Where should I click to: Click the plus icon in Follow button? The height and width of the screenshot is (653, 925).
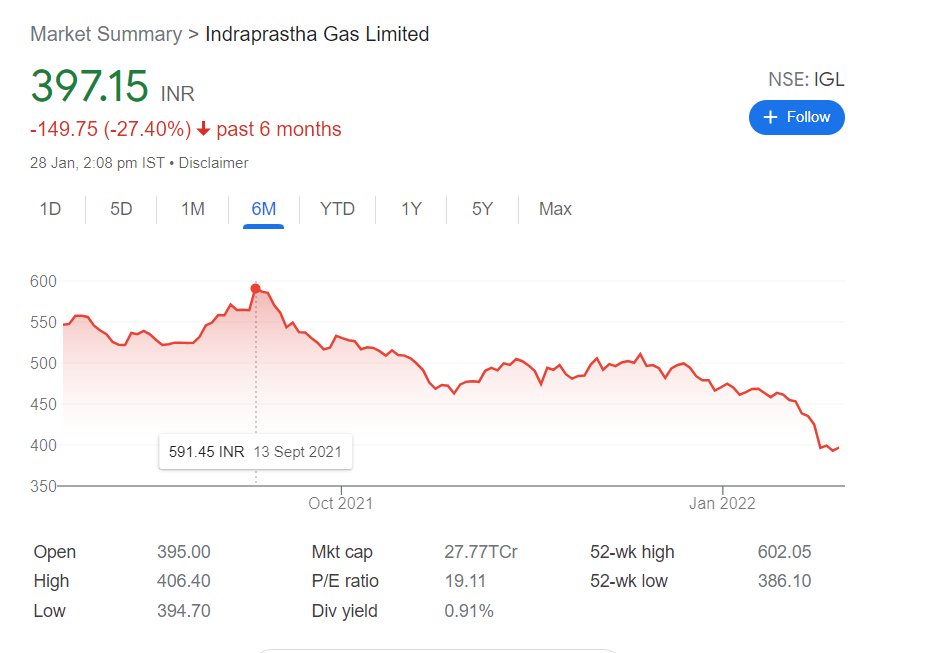pos(770,117)
